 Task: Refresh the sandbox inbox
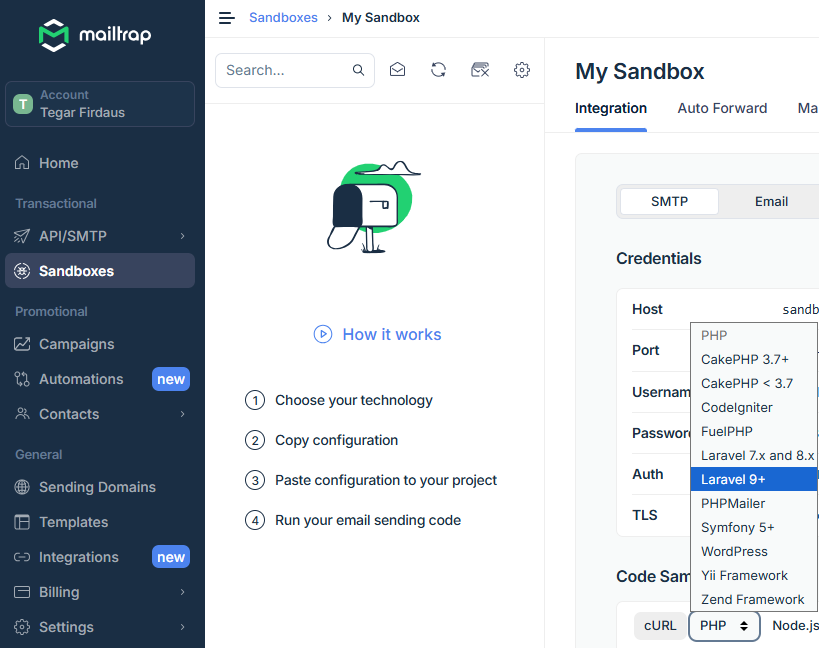tap(438, 70)
